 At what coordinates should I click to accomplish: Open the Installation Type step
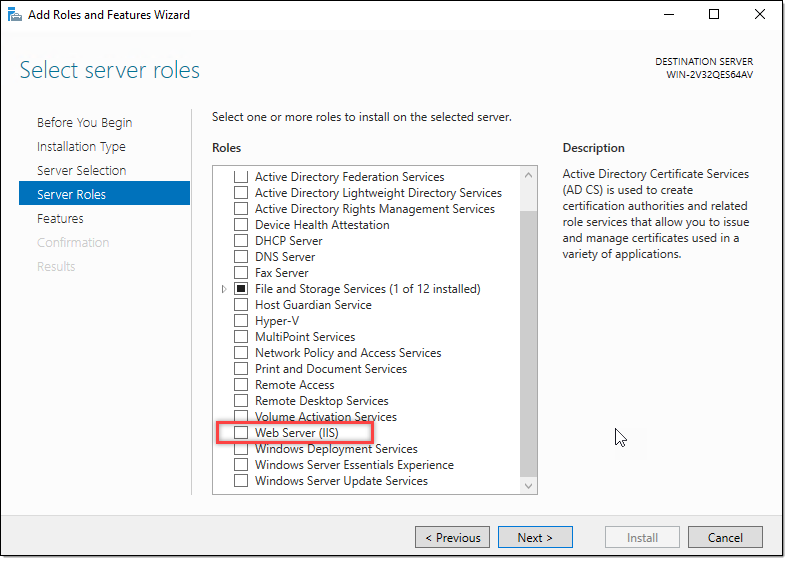point(81,146)
